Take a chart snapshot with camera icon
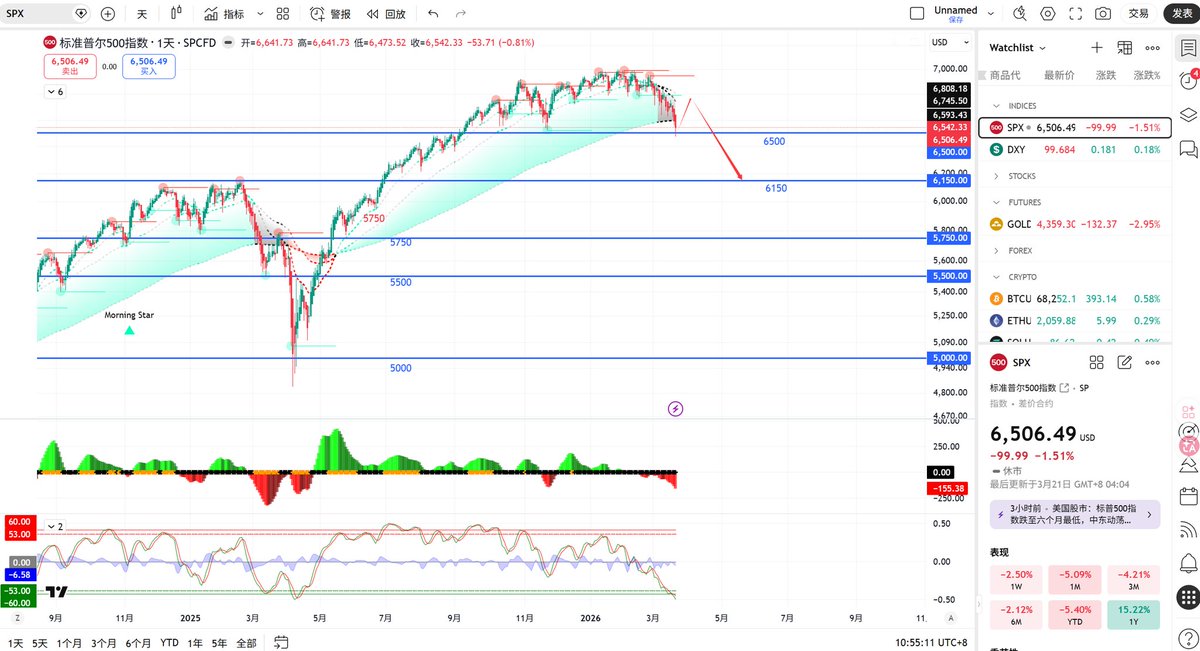This screenshot has width=1200, height=651. [1102, 13]
